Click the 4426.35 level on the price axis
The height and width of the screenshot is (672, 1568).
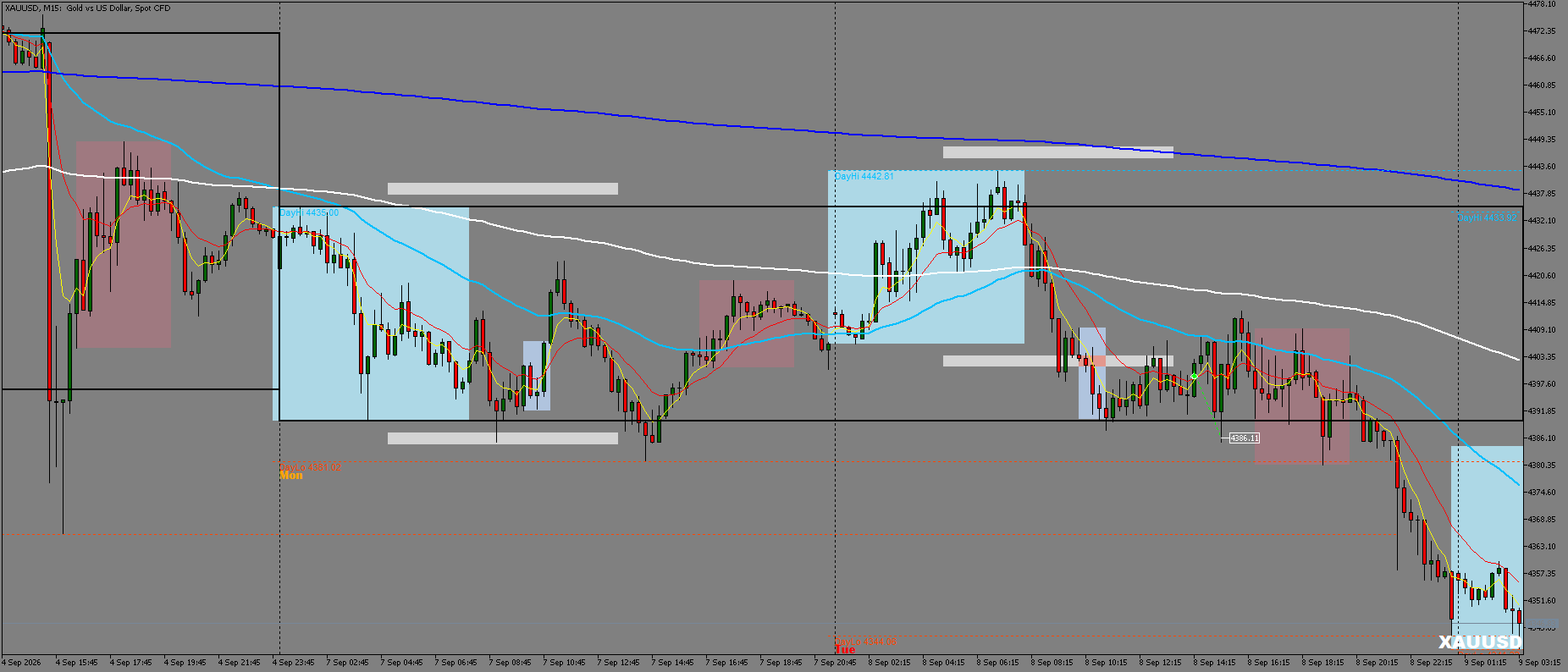tap(1542, 249)
